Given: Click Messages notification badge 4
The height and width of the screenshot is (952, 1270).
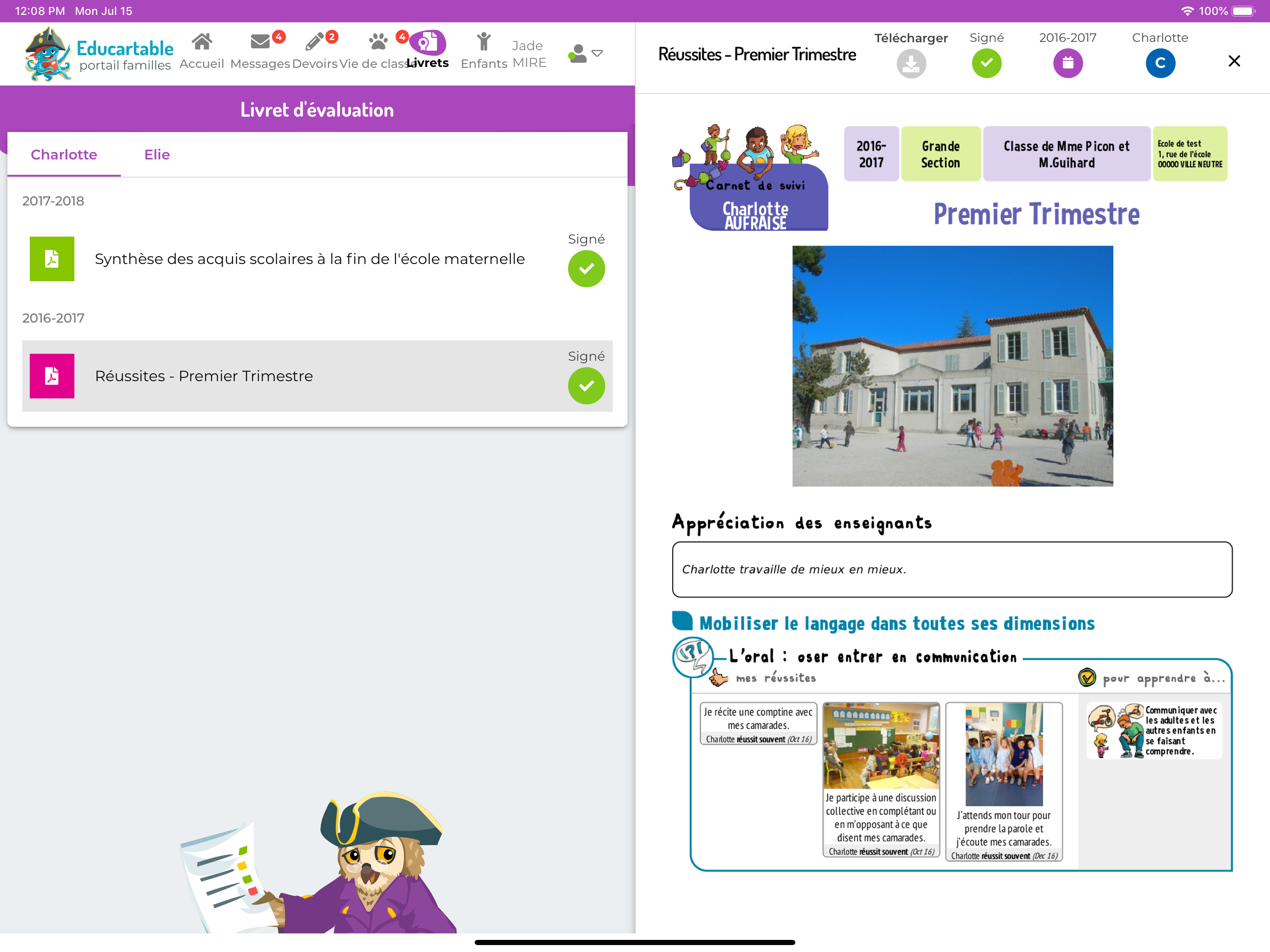Looking at the screenshot, I should click(279, 37).
